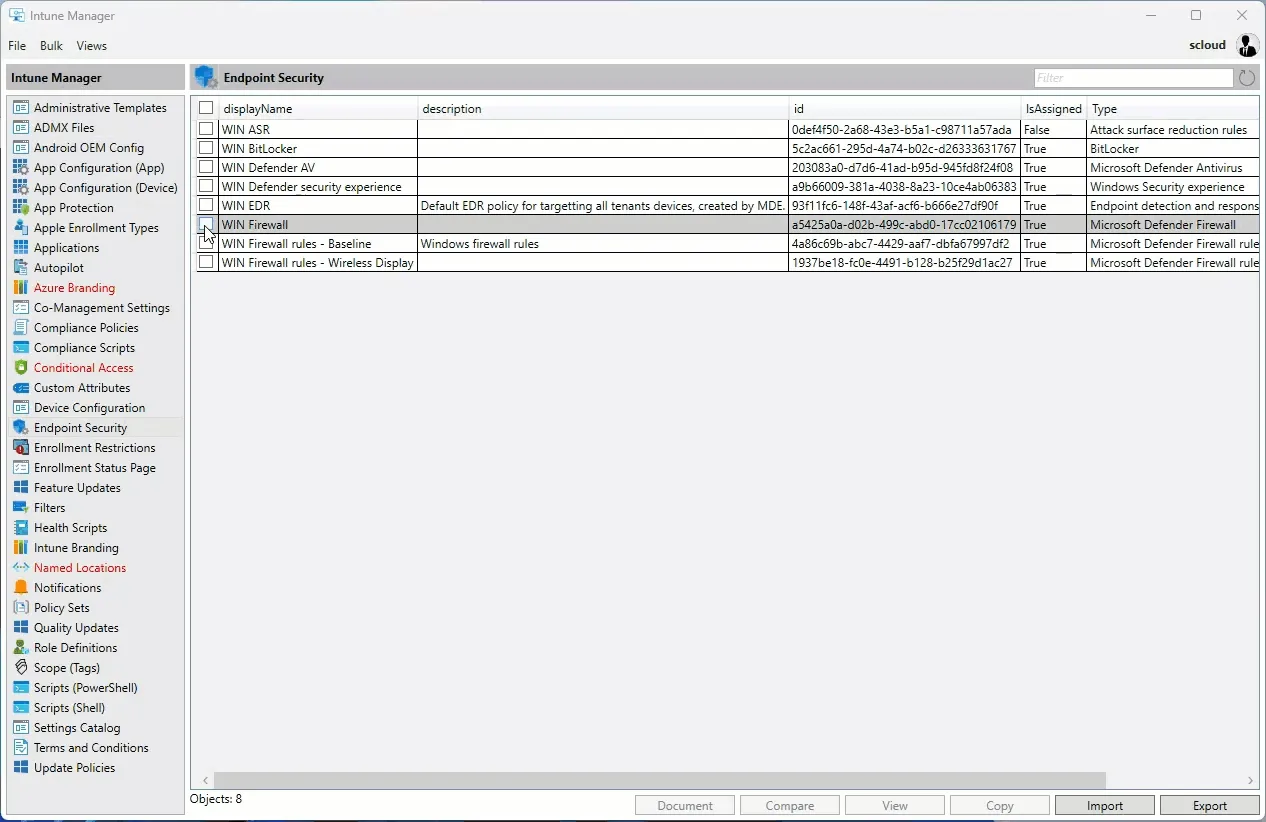
Task: Sort by the IsAssigned column header
Action: click(x=1054, y=108)
